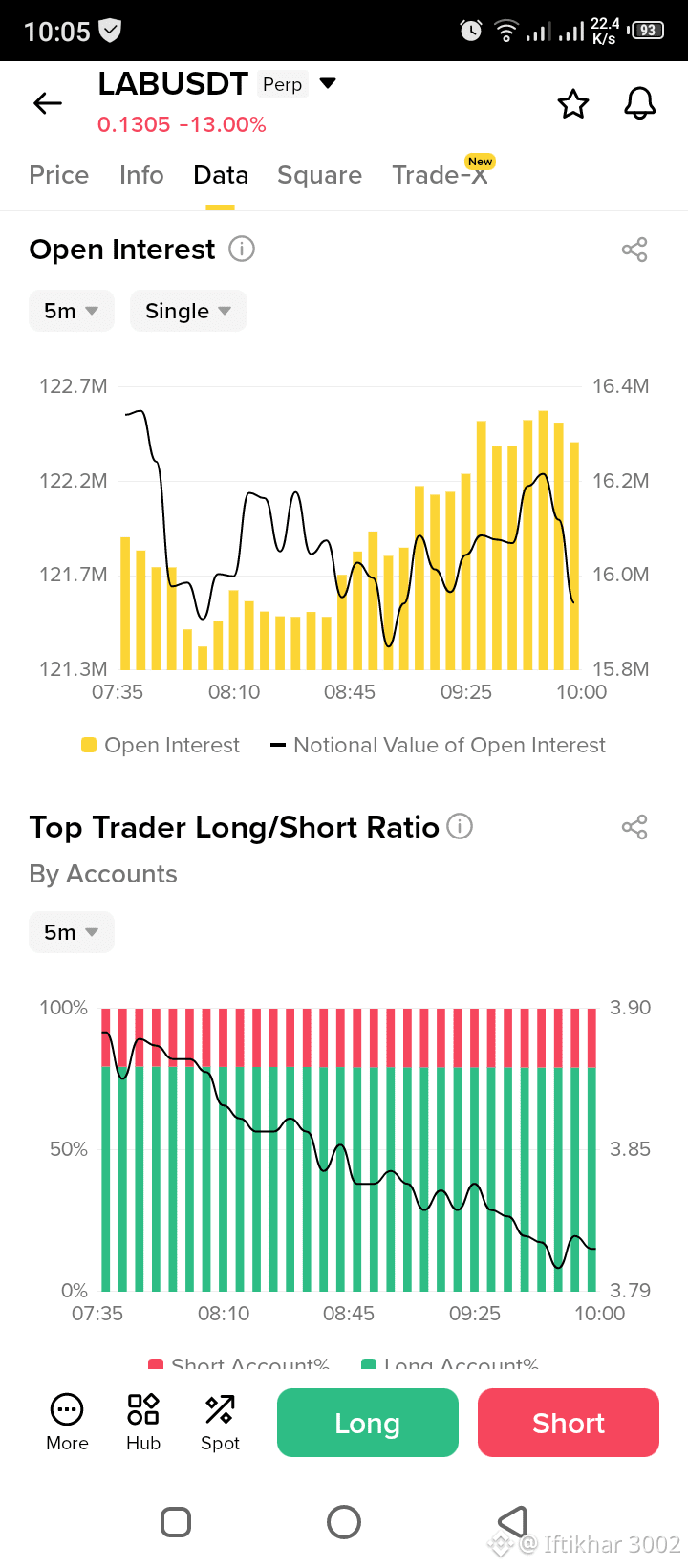Share the Top Trader Long/Short chart

coord(634,827)
